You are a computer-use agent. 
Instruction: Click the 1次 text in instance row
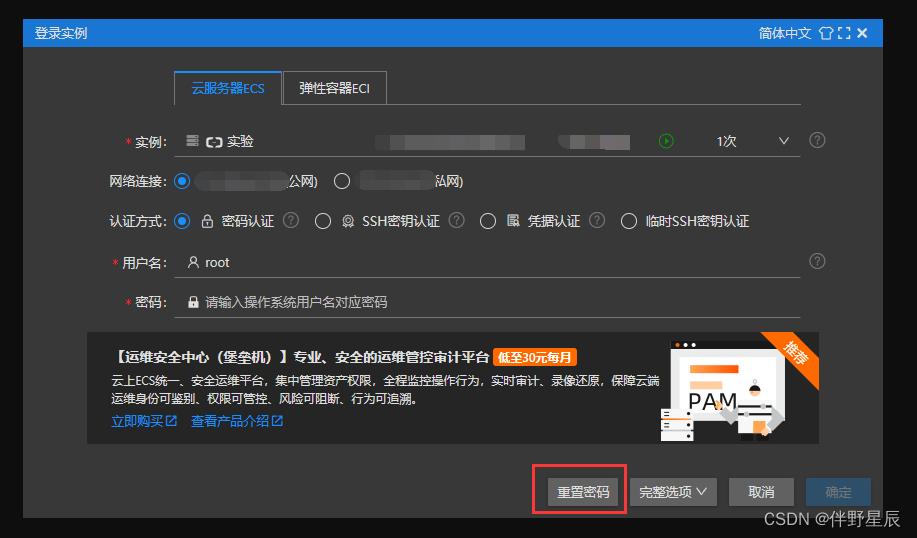tap(727, 141)
